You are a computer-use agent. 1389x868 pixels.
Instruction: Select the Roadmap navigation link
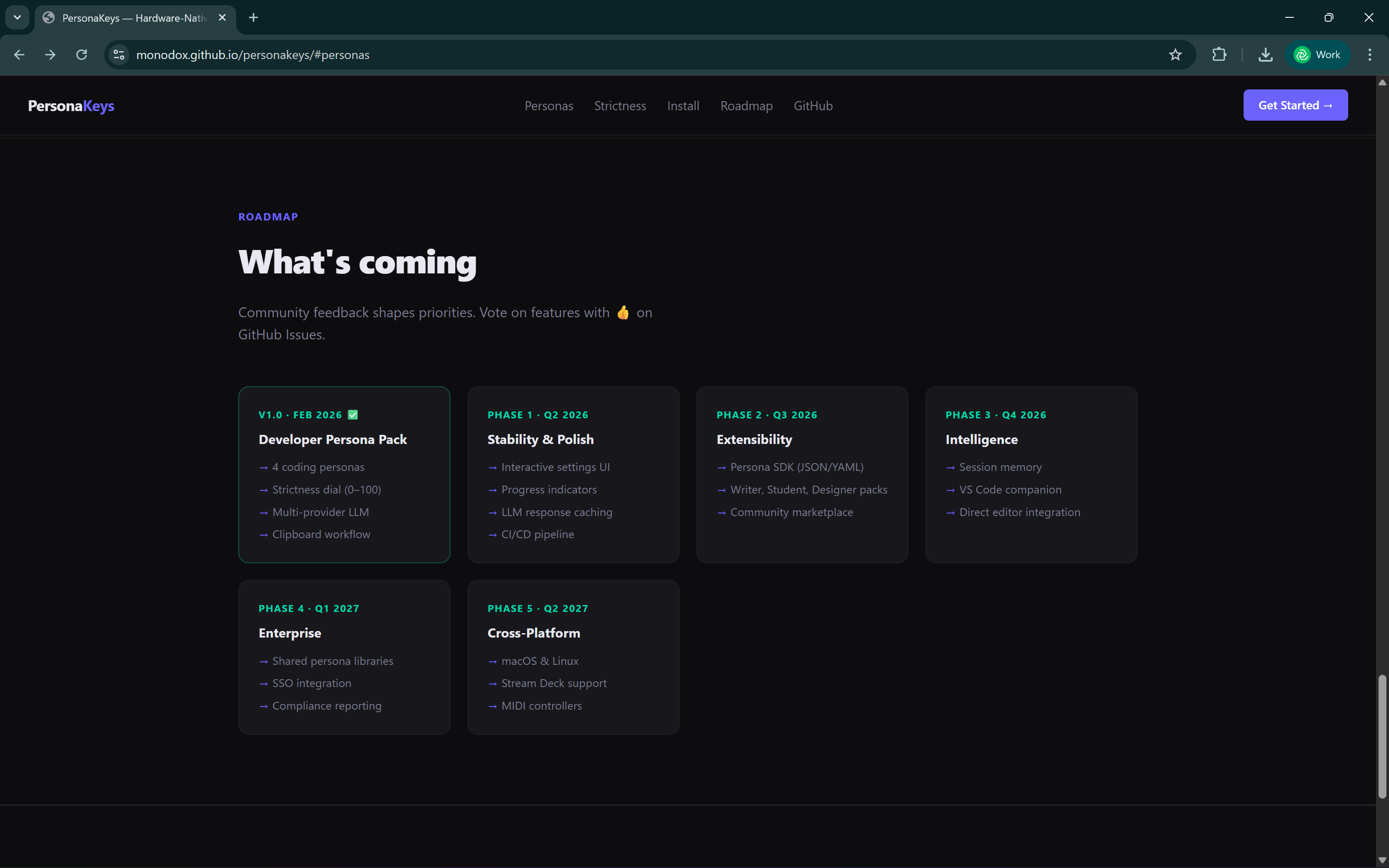pos(746,105)
